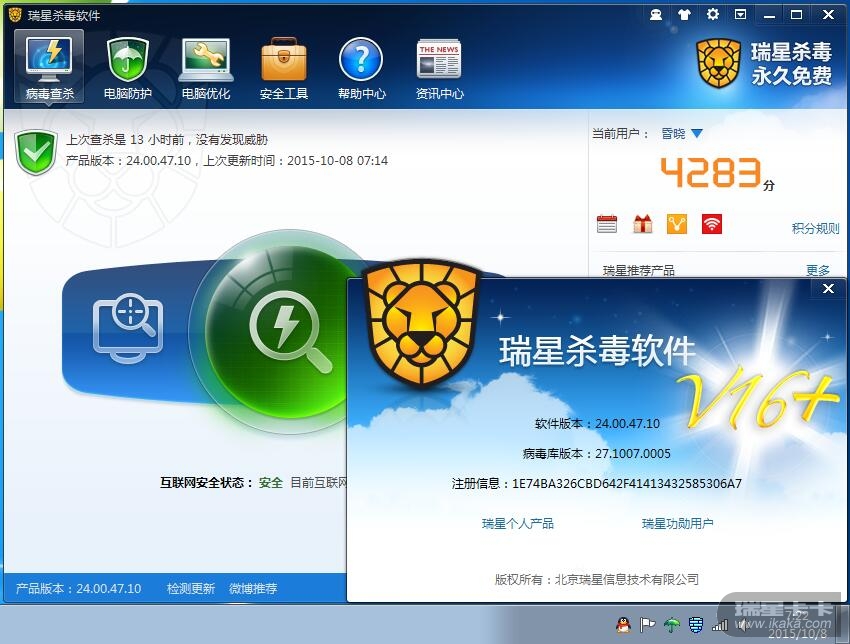Open the title bar dropdown menu icon
850x644 pixels.
[x=740, y=15]
